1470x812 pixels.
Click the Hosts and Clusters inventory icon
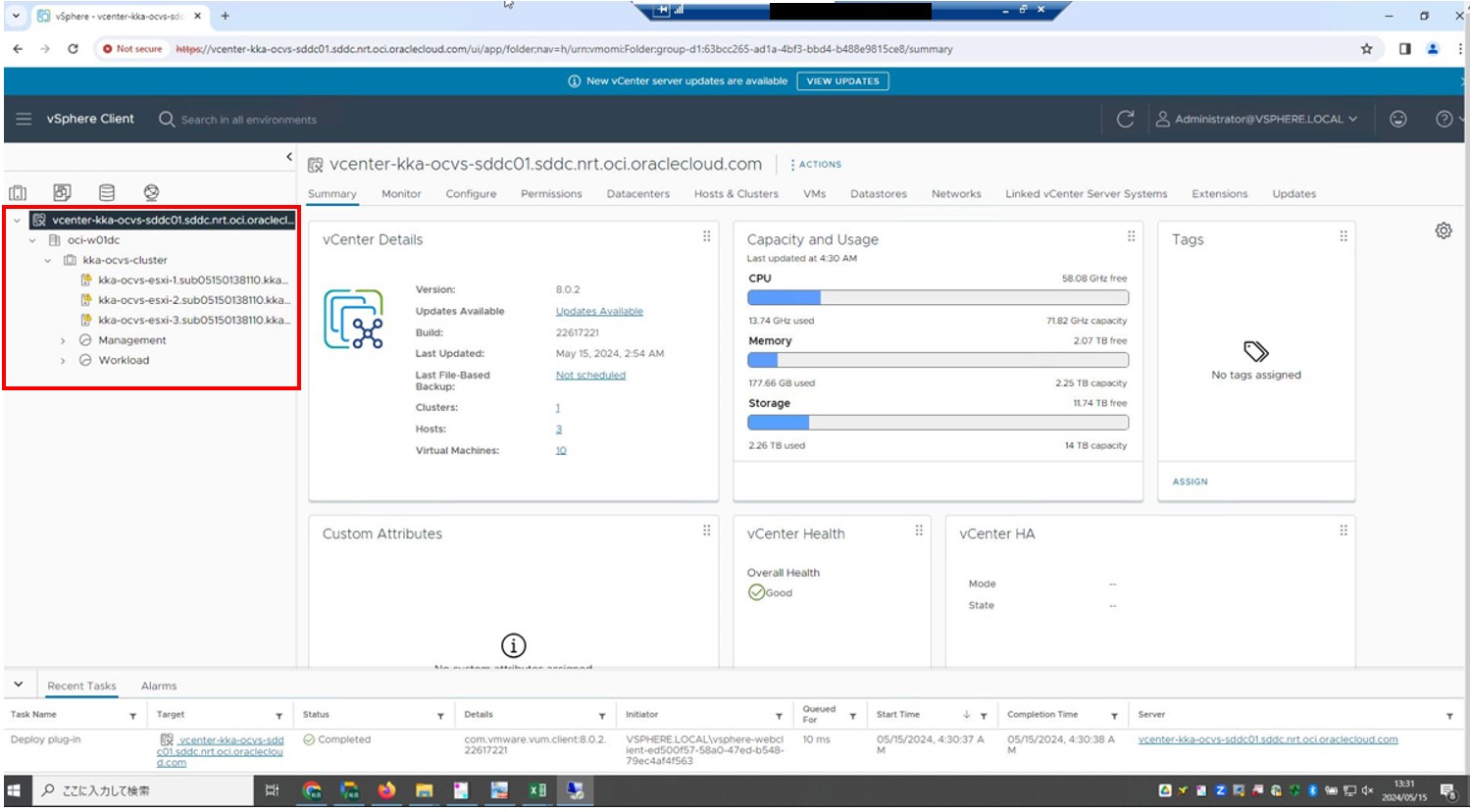18,193
